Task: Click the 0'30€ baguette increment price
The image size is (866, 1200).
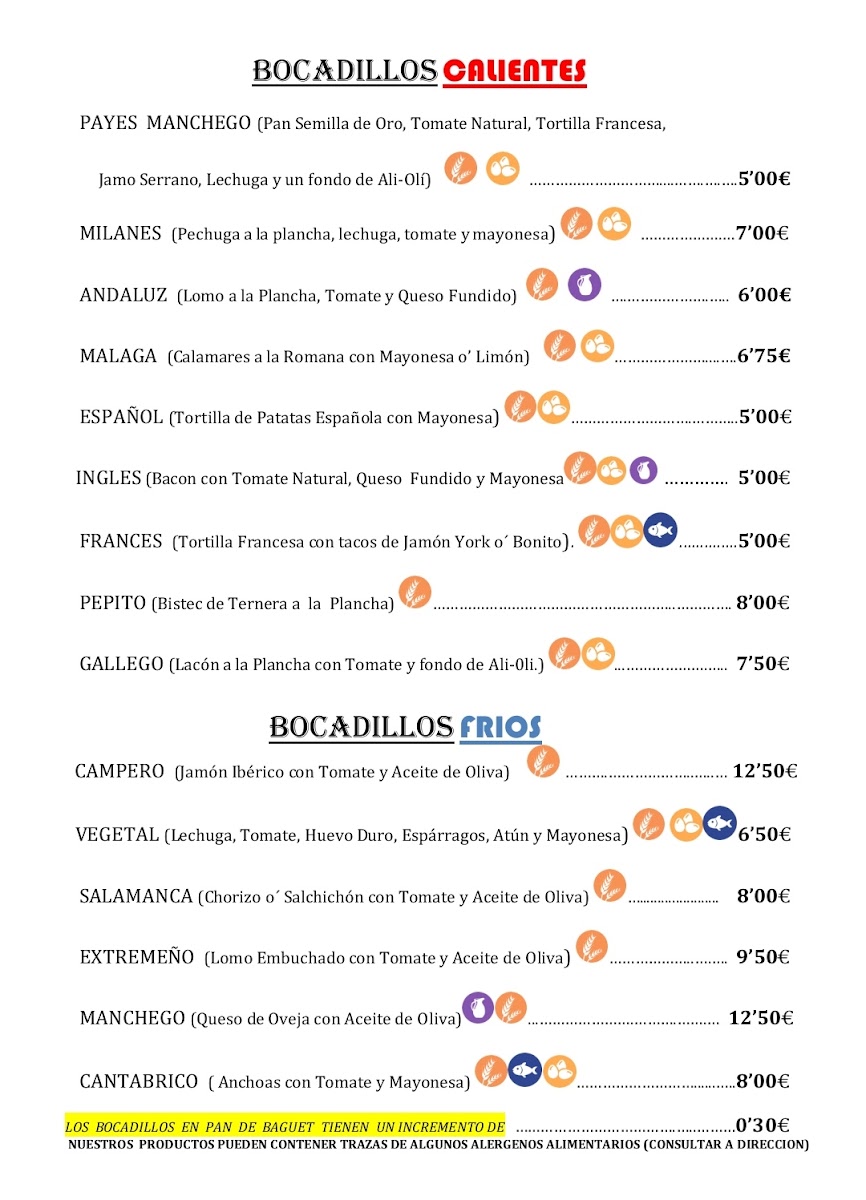Action: (763, 1126)
